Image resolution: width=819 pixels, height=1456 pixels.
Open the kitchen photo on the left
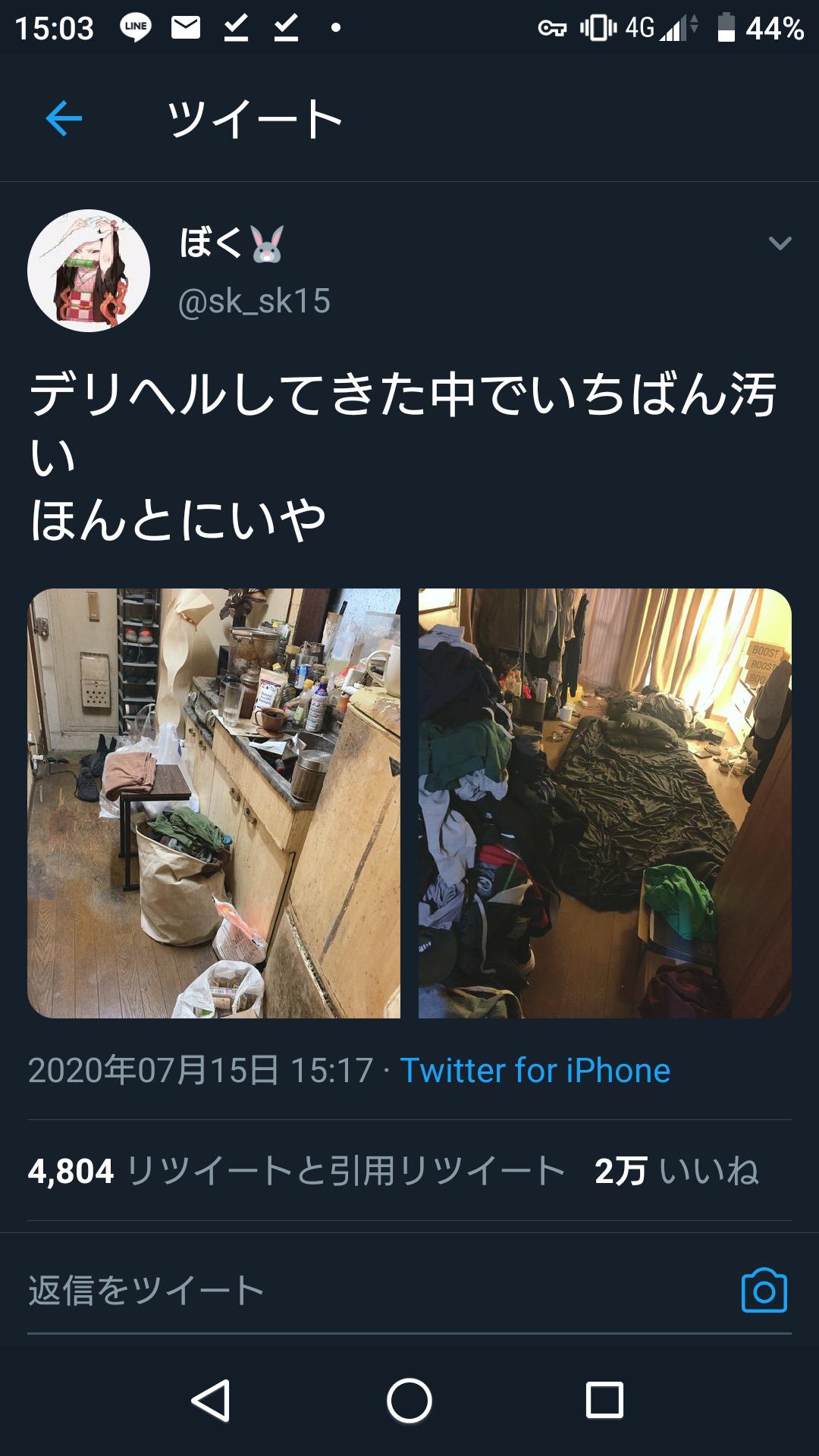click(214, 803)
